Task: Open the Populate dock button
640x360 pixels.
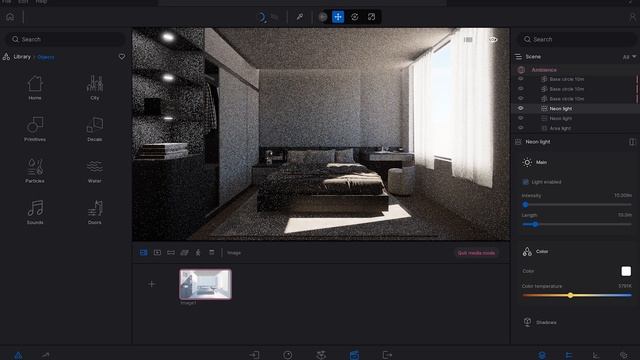Action: 321,355
